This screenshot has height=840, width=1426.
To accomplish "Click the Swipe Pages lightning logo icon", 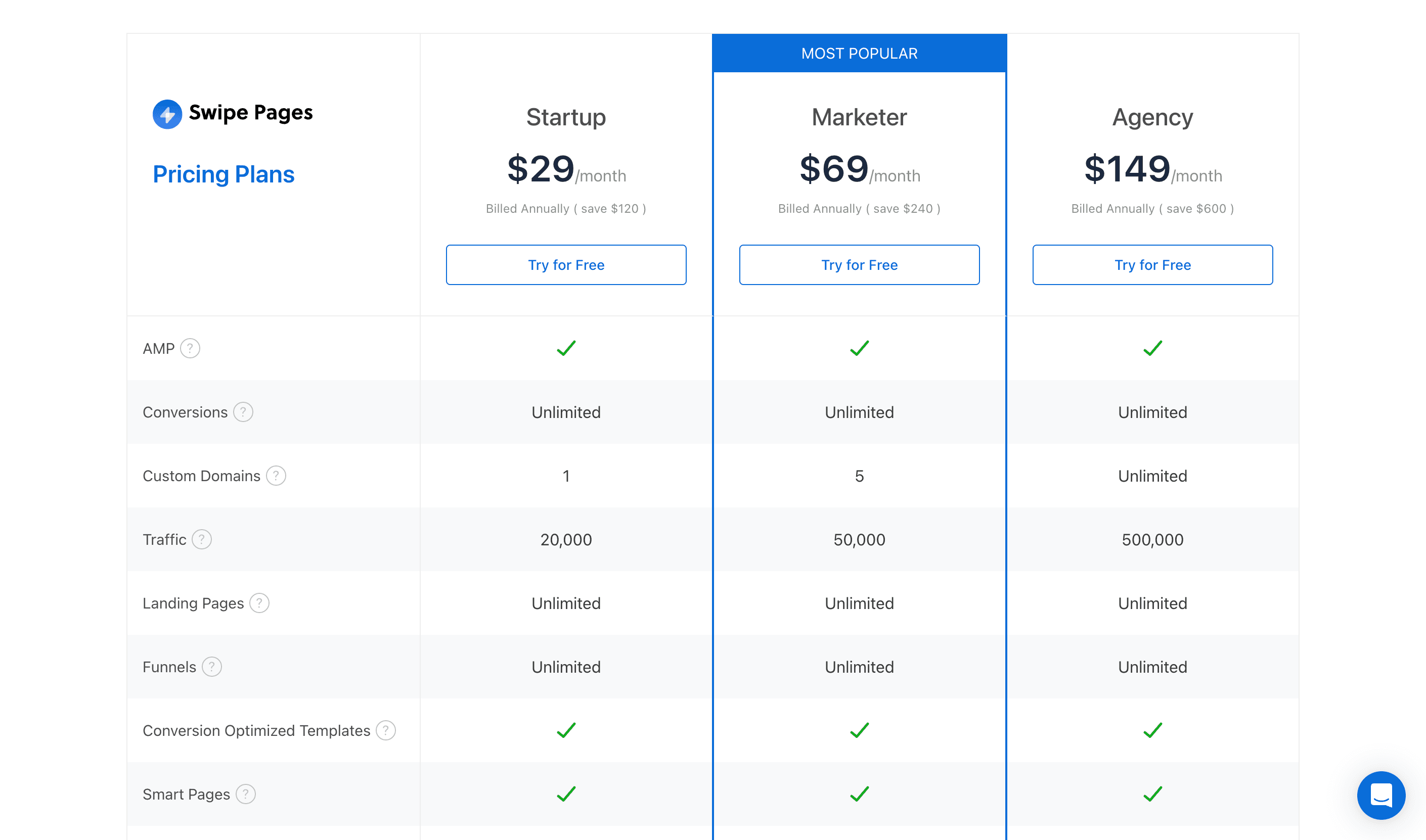I will pos(167,114).
